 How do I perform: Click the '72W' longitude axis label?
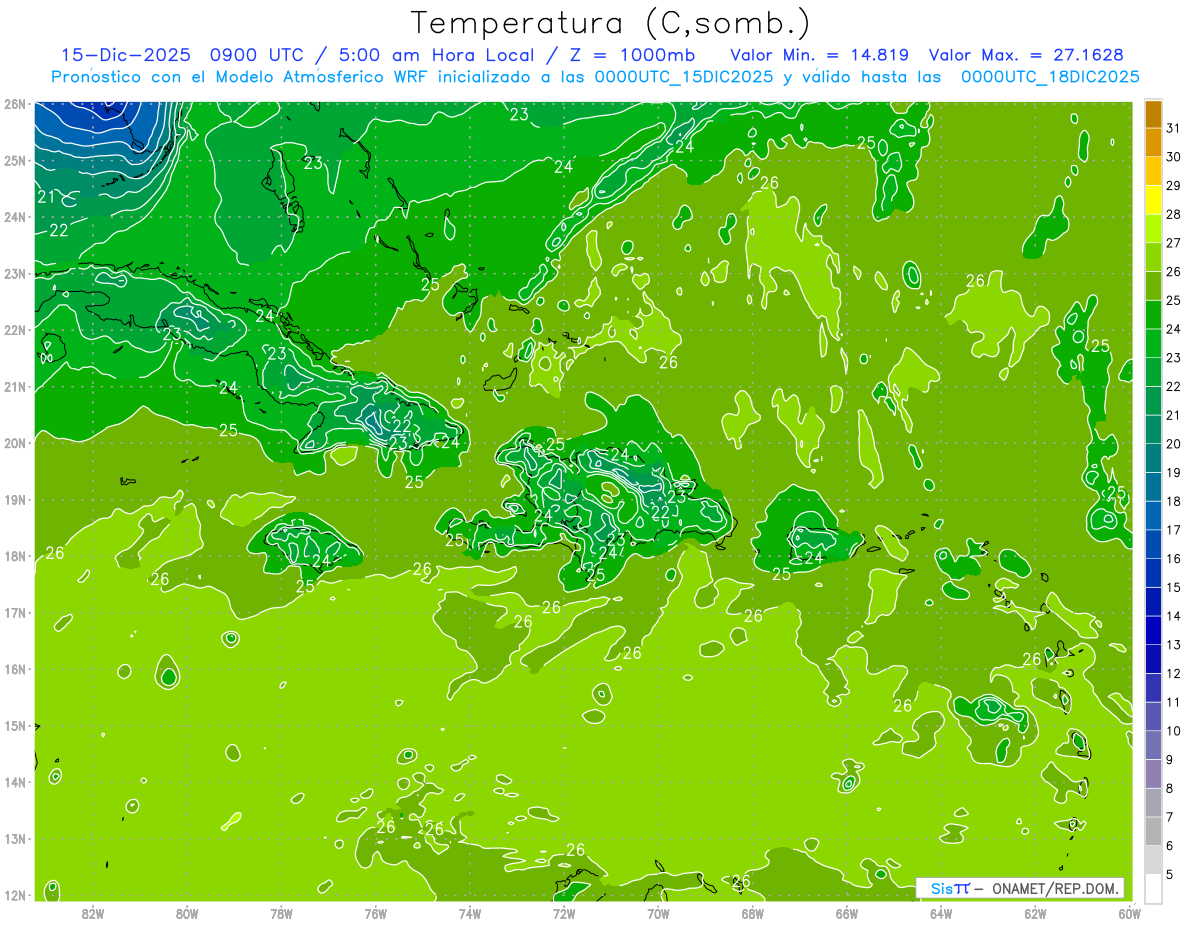click(564, 914)
